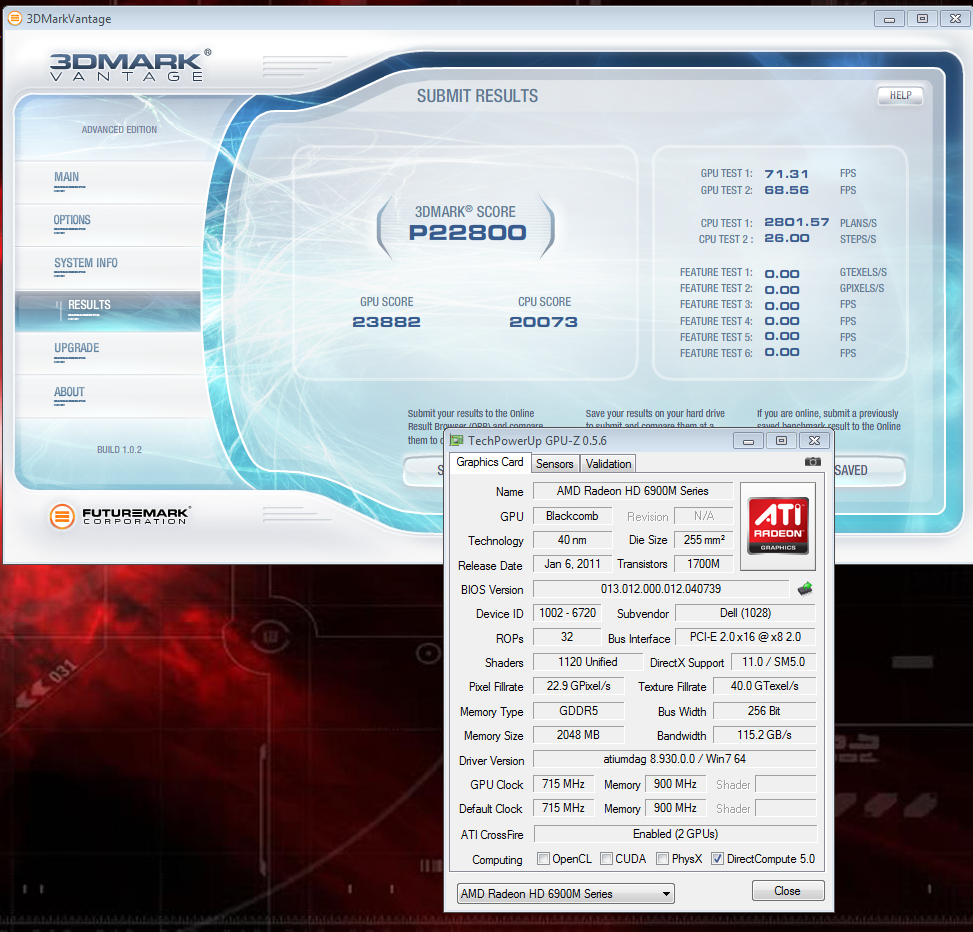
Task: Click the GPU-Z title bar app icon
Action: [457, 440]
